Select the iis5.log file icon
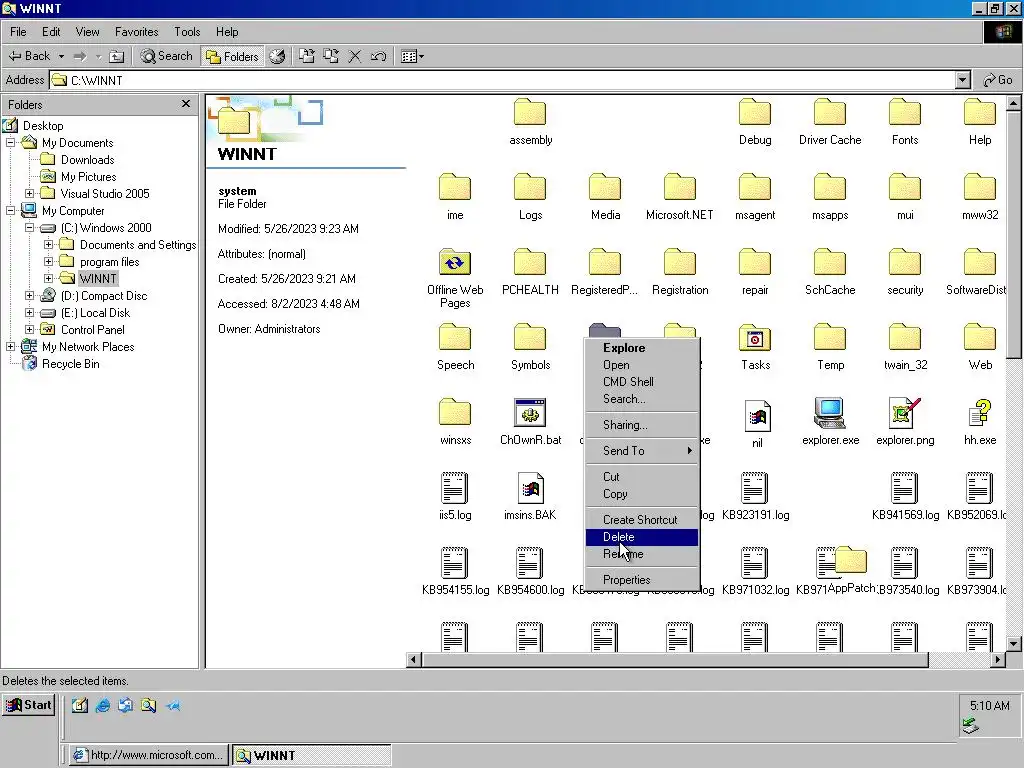The height and width of the screenshot is (768, 1024). (x=455, y=488)
